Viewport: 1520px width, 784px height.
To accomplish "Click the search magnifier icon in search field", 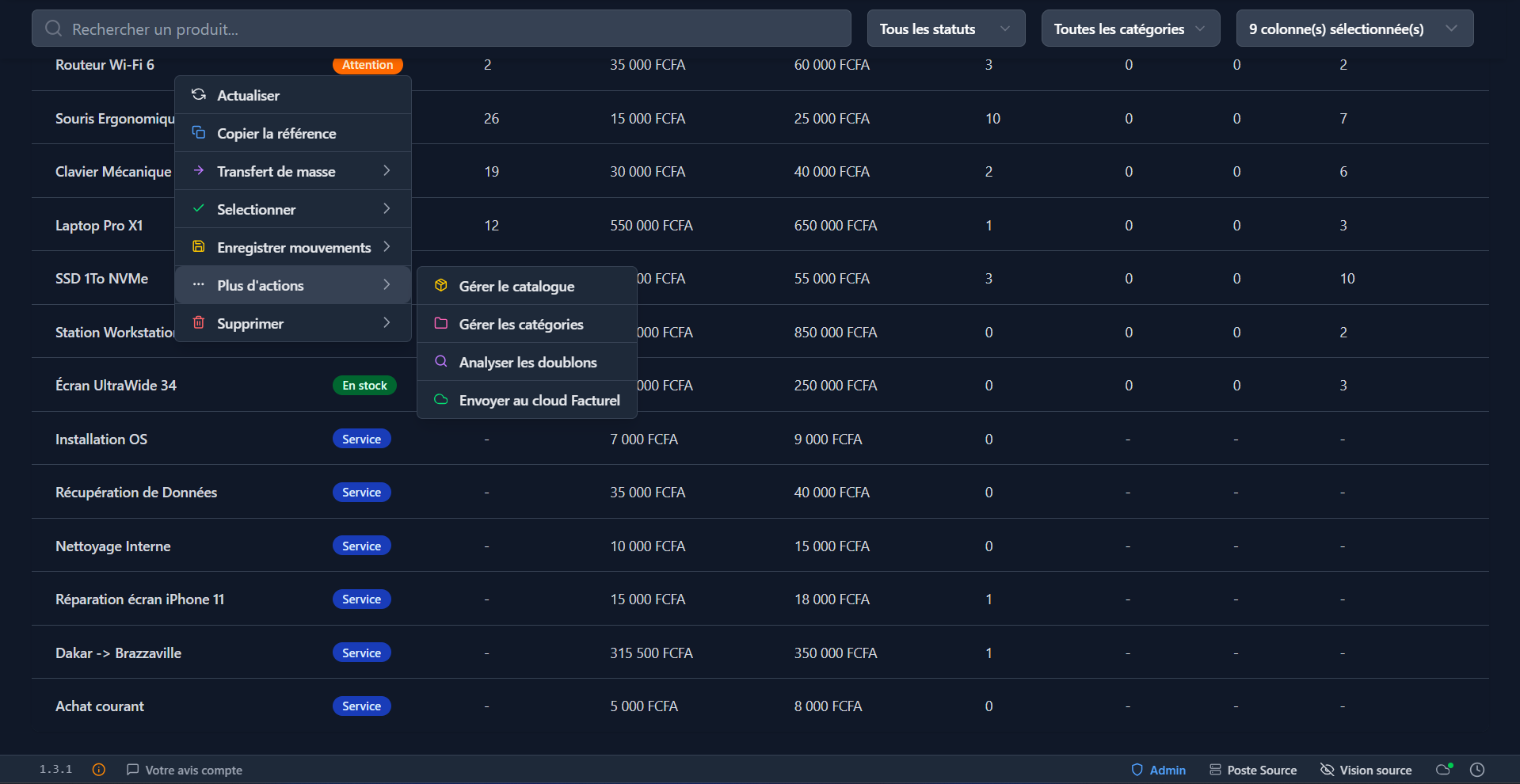I will pos(54,29).
